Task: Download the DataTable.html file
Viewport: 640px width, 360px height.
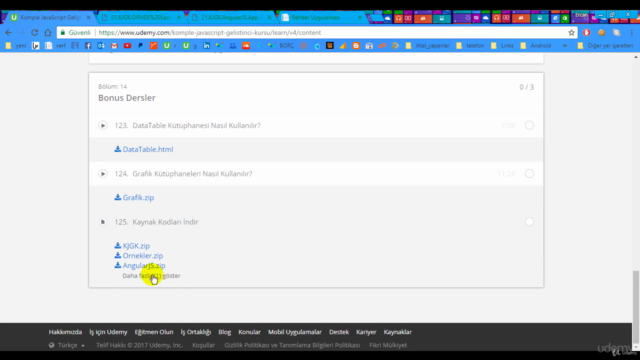Action: (148, 149)
